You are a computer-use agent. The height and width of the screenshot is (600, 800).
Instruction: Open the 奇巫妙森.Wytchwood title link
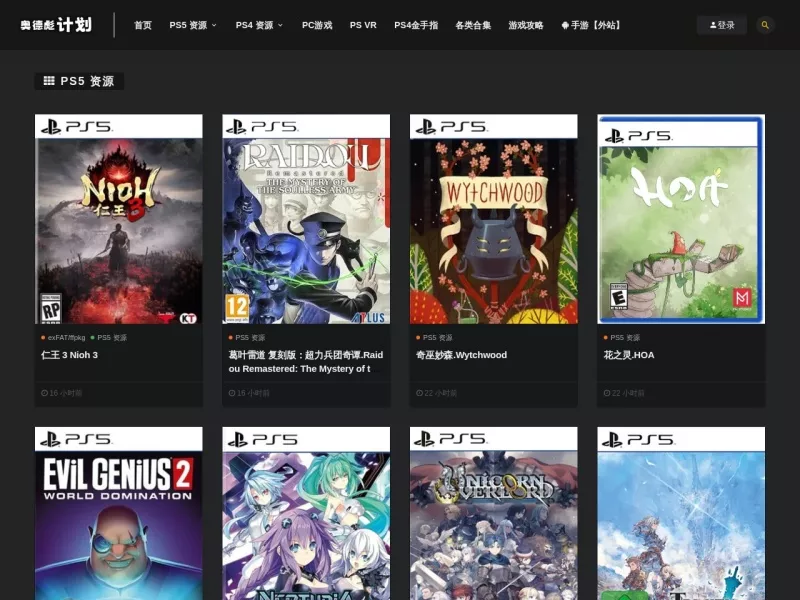[x=461, y=355]
